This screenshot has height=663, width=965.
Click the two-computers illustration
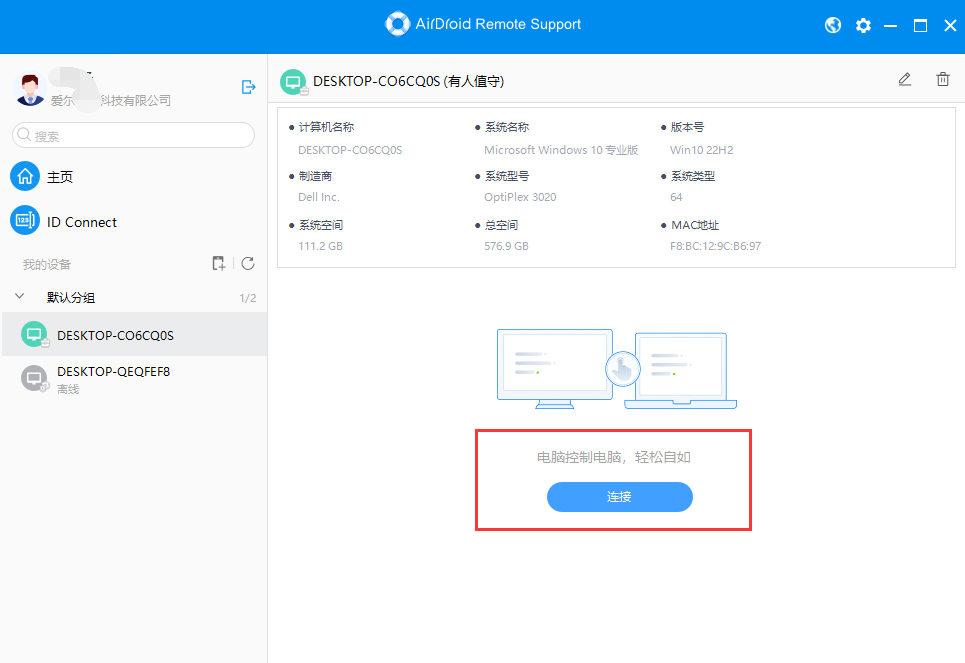click(617, 369)
